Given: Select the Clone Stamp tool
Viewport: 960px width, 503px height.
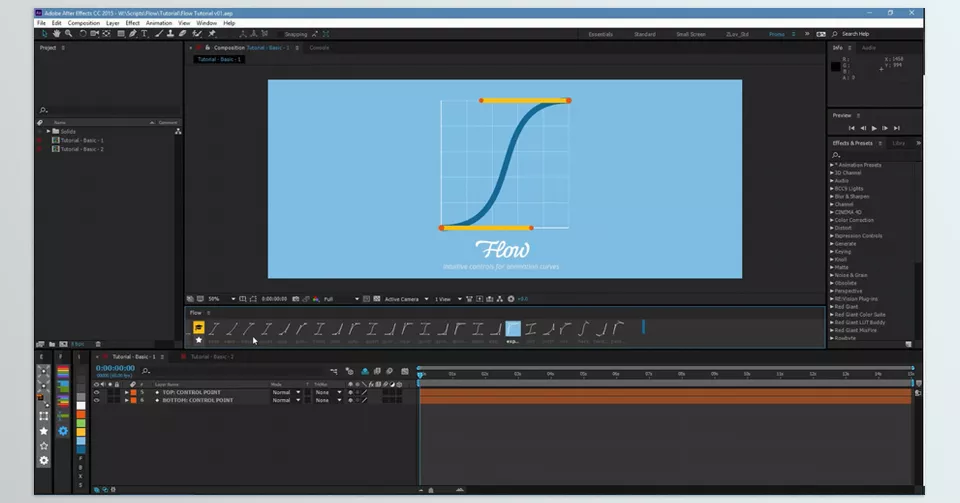Looking at the screenshot, I should point(171,34).
